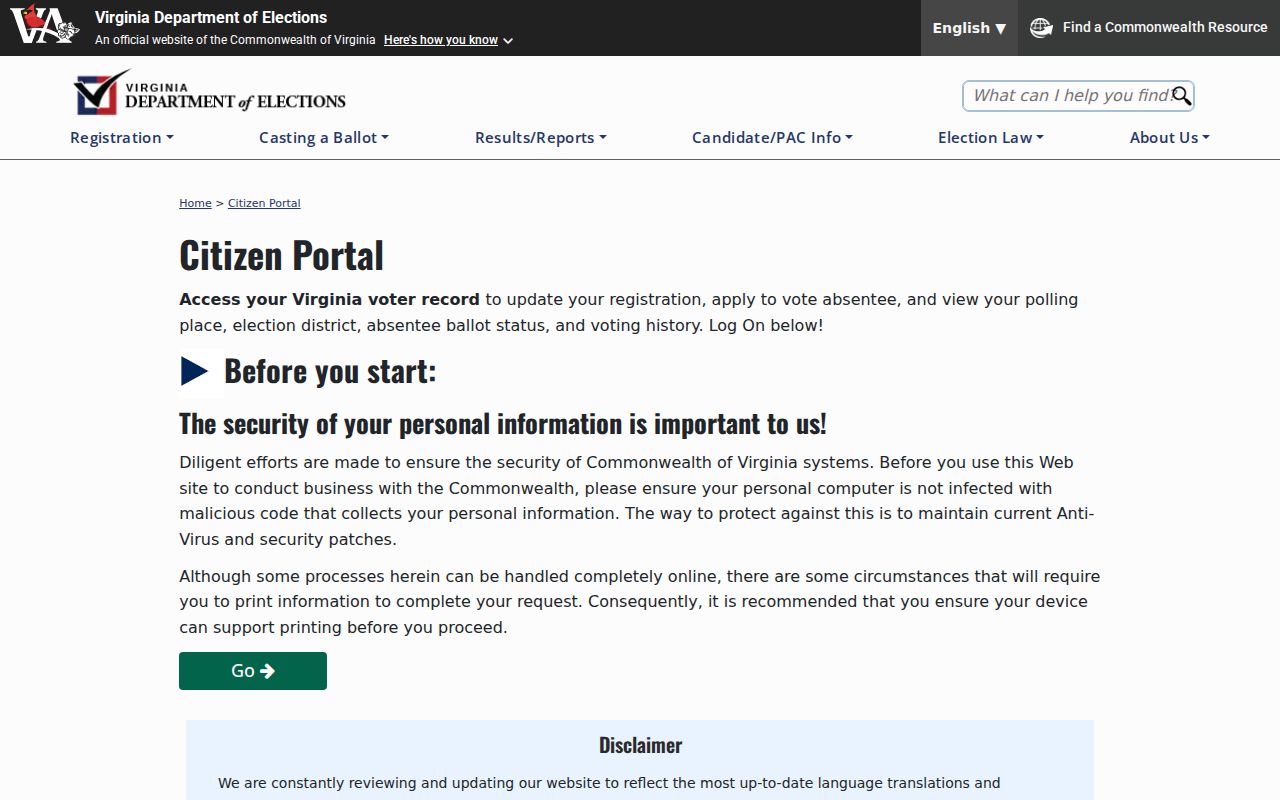The width and height of the screenshot is (1280, 800).
Task: Click the green Go button
Action: [253, 671]
